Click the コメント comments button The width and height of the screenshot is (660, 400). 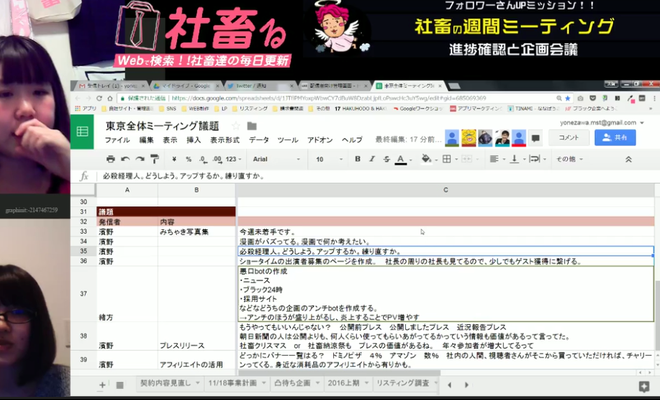point(567,137)
